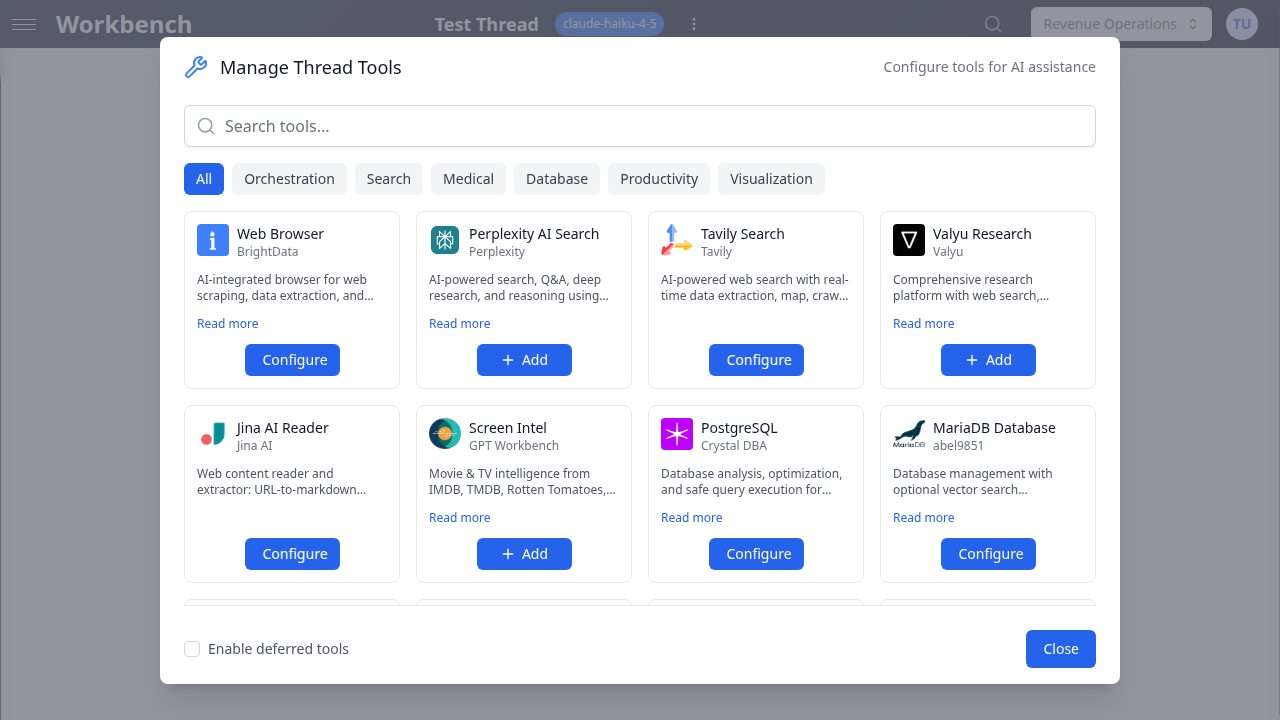Open the thread options three-dot menu
This screenshot has width=1280, height=720.
pyautogui.click(x=694, y=24)
